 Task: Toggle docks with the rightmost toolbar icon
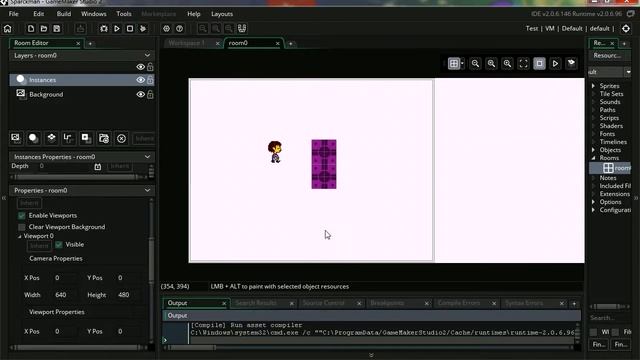click(x=242, y=29)
